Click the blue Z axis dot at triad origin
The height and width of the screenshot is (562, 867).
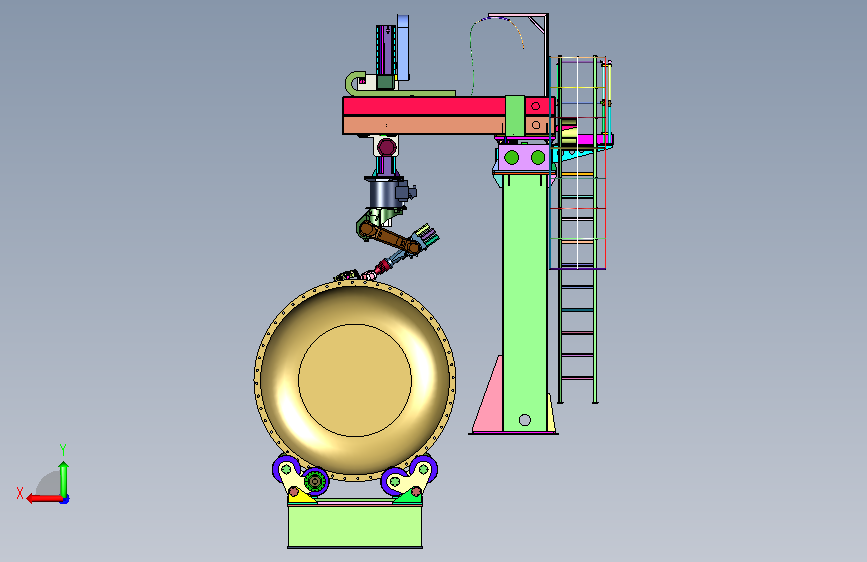(x=65, y=499)
